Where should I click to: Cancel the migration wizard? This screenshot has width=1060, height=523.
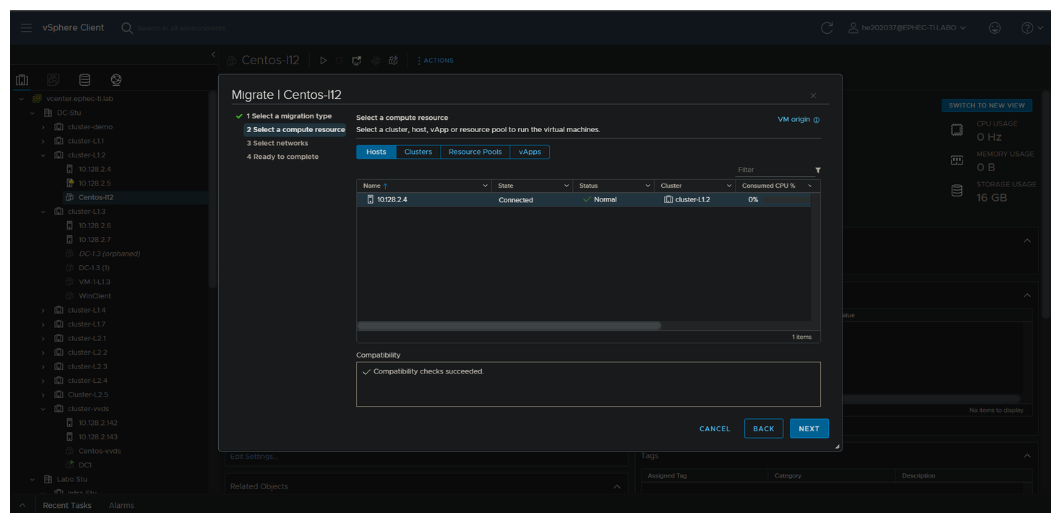(715, 428)
